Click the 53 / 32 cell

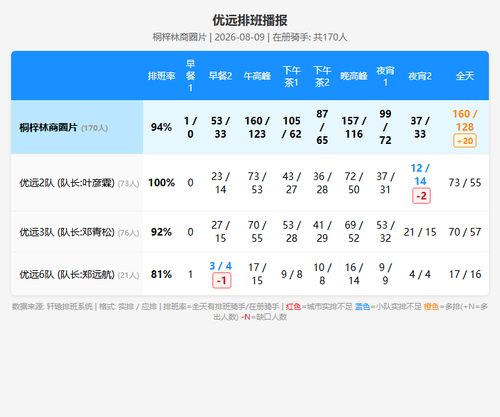(x=385, y=232)
